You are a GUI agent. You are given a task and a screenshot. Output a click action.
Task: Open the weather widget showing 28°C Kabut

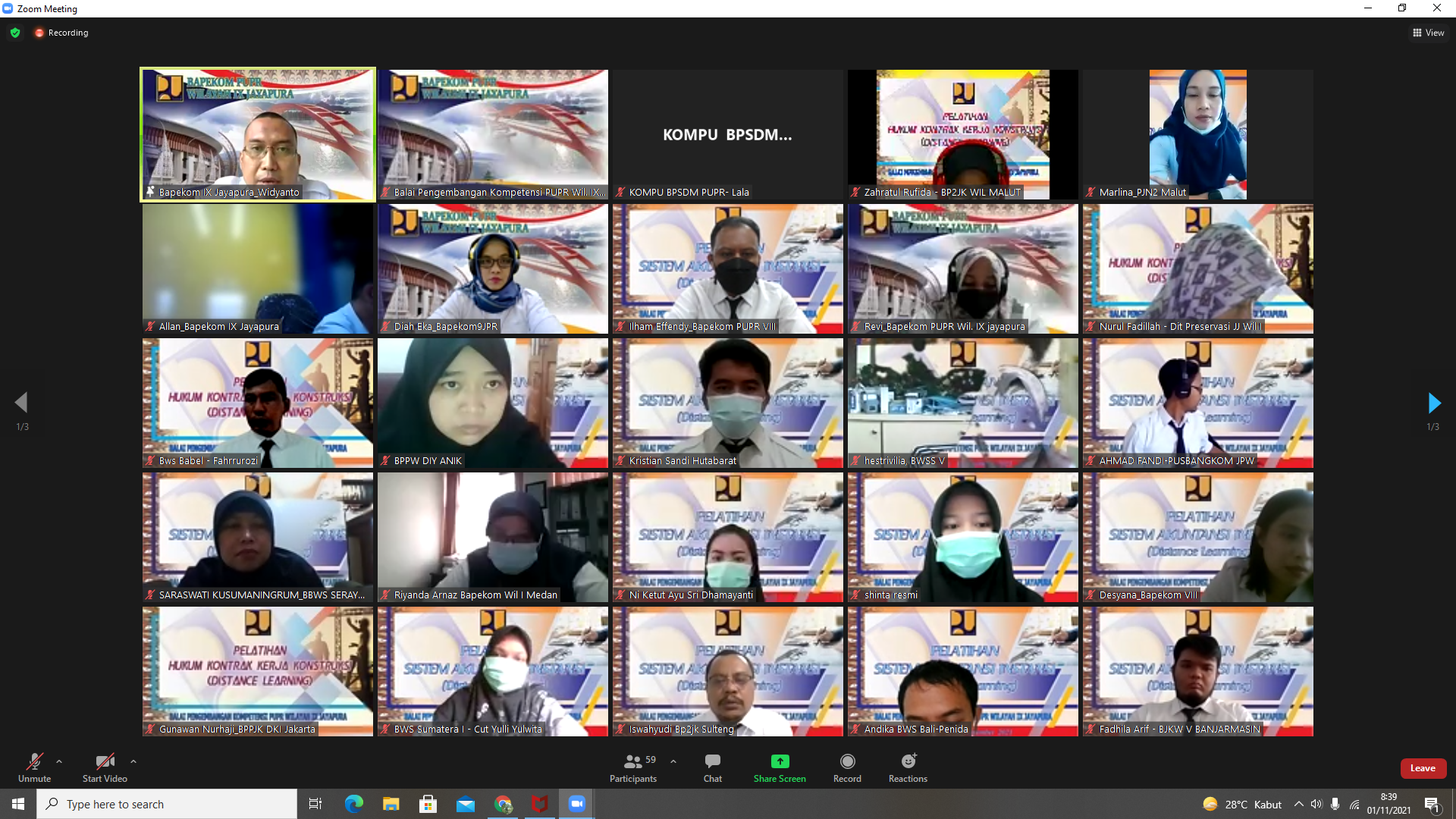point(1241,804)
